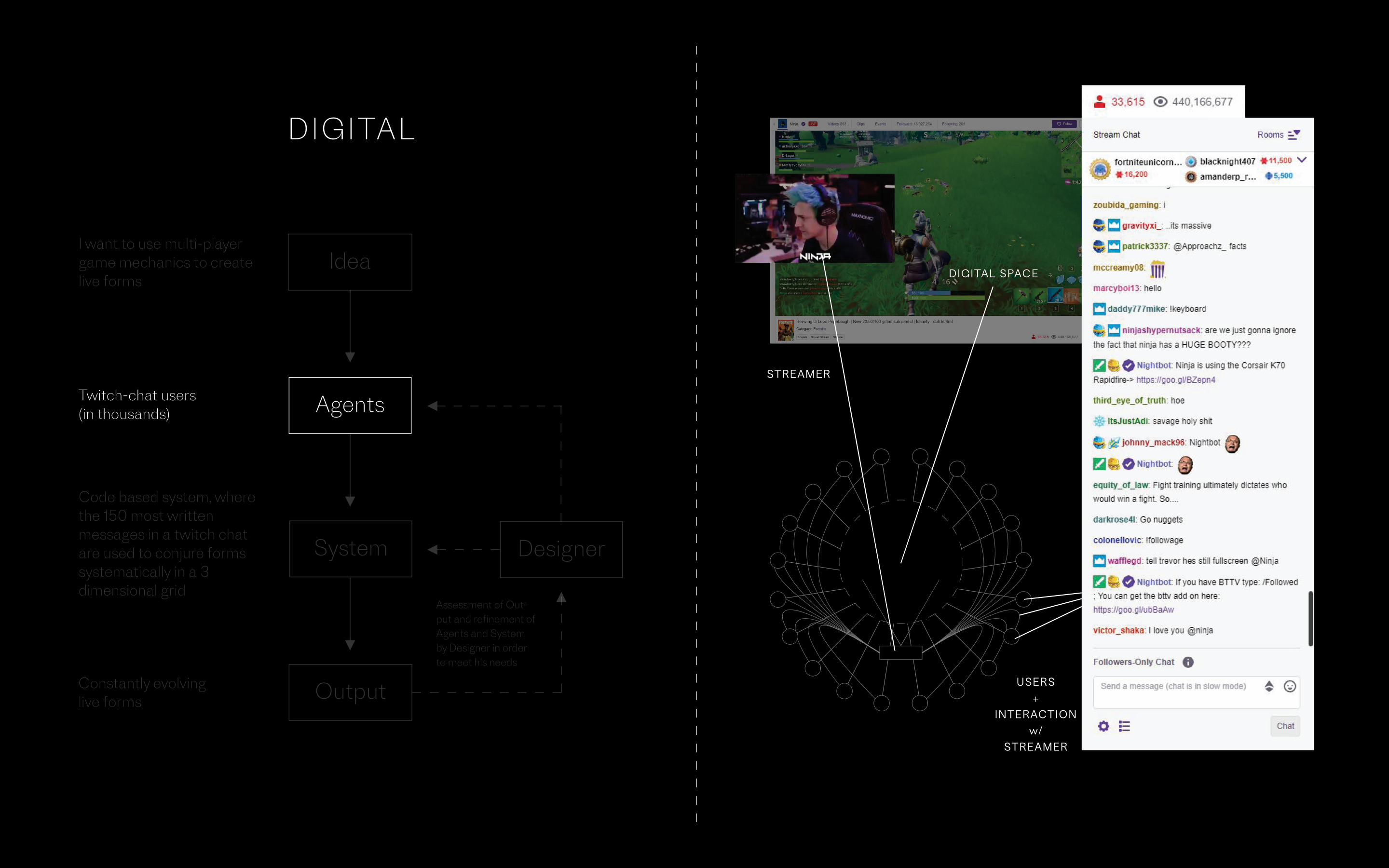Screen dimensions: 1389x868
Task: Click username victor_shaka in chat
Action: (1118, 630)
